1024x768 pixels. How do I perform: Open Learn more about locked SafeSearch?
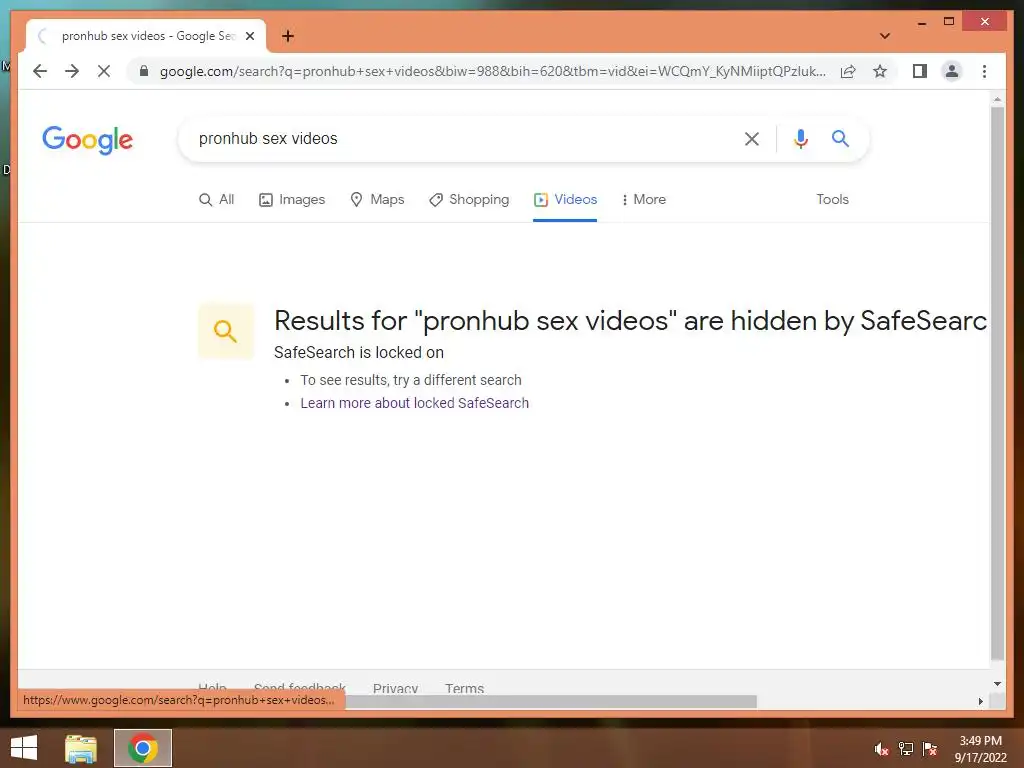(x=414, y=403)
